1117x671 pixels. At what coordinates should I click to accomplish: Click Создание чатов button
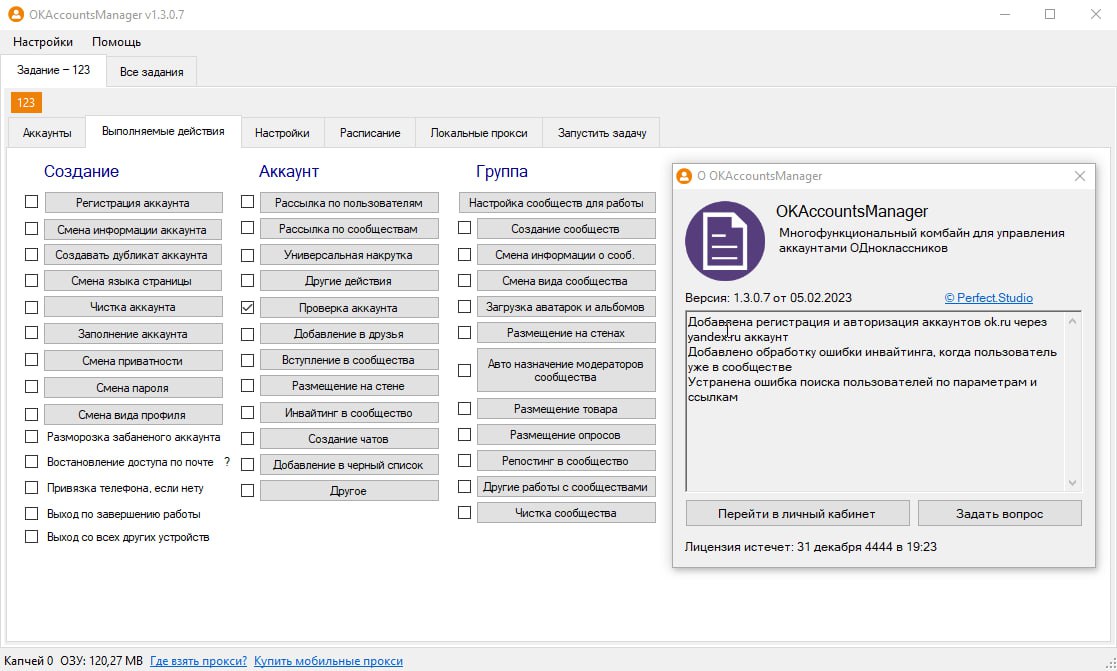click(349, 439)
